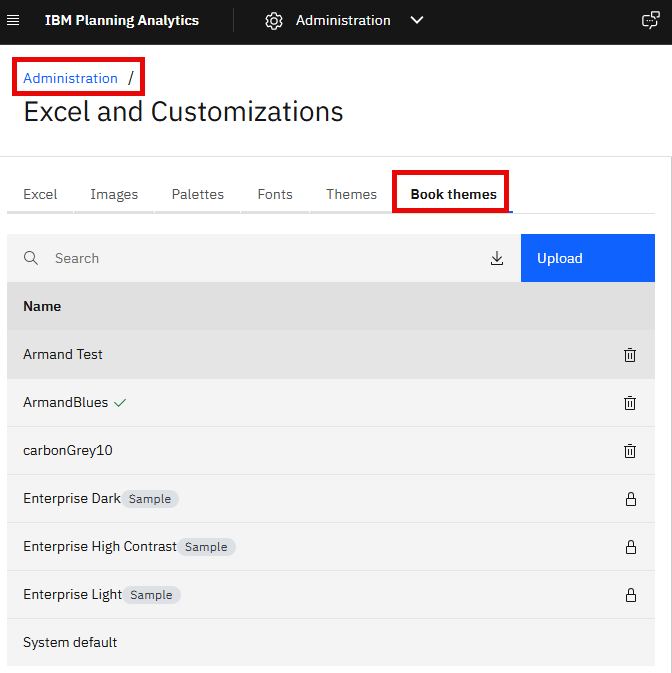Select the System default row
The height and width of the screenshot is (673, 672).
pyautogui.click(x=331, y=643)
